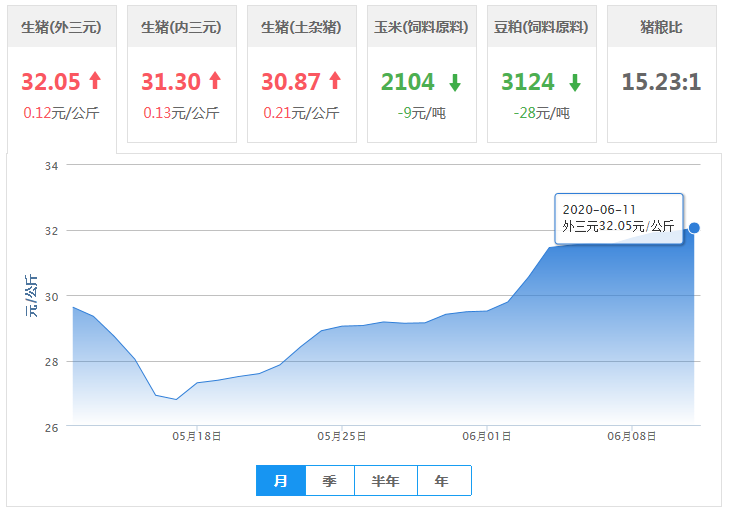730x516 pixels.
Task: Click the green down arrow beside 2104
Action: [454, 82]
